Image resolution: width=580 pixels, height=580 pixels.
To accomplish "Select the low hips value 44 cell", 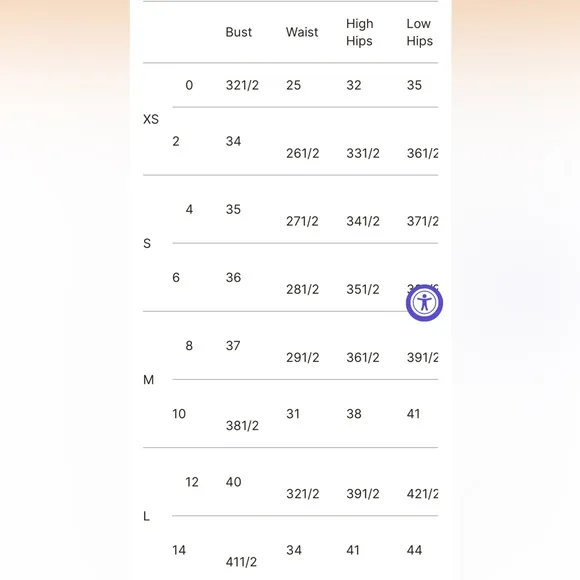I will 414,550.
